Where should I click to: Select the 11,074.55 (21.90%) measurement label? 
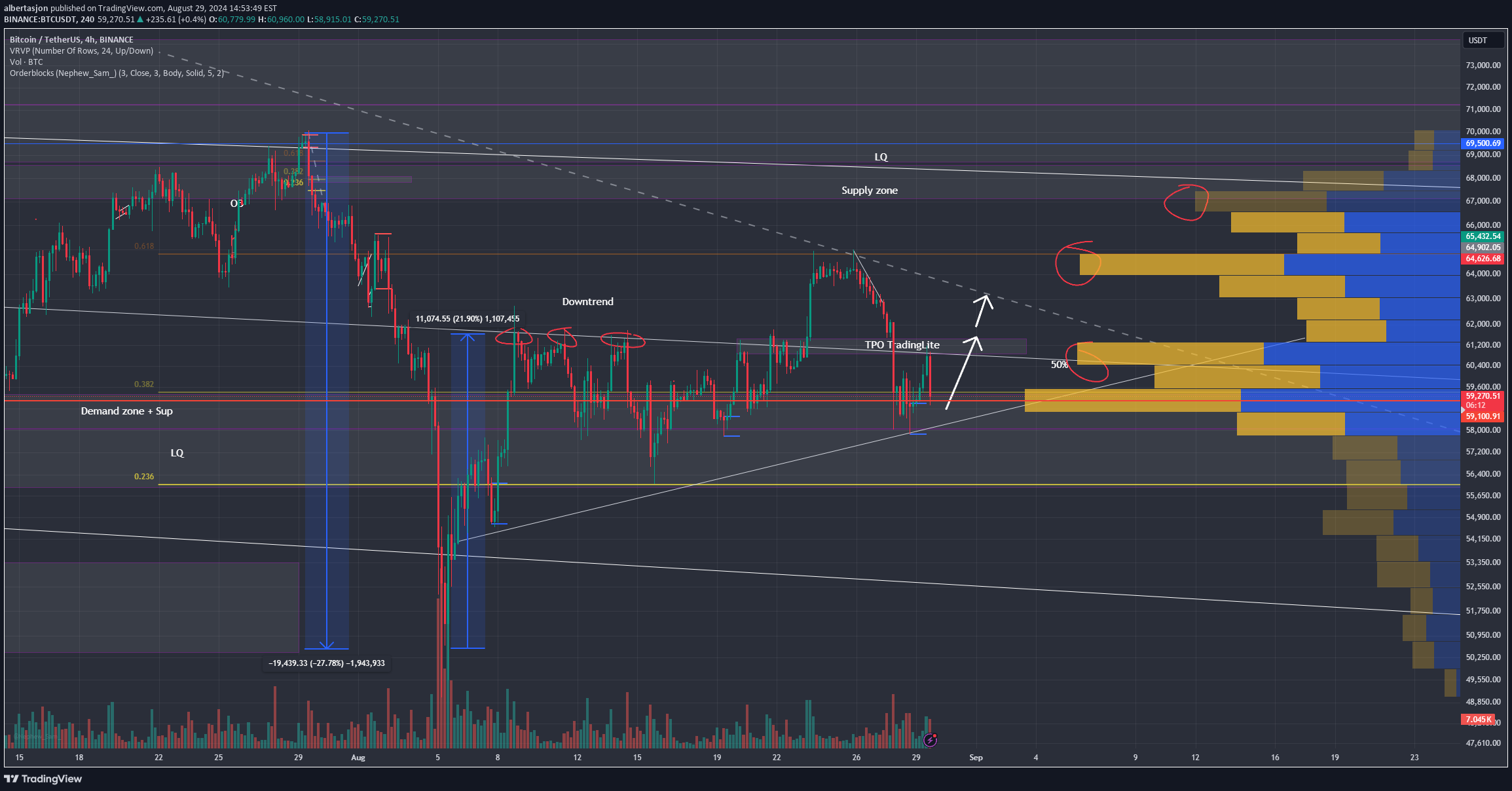[468, 319]
